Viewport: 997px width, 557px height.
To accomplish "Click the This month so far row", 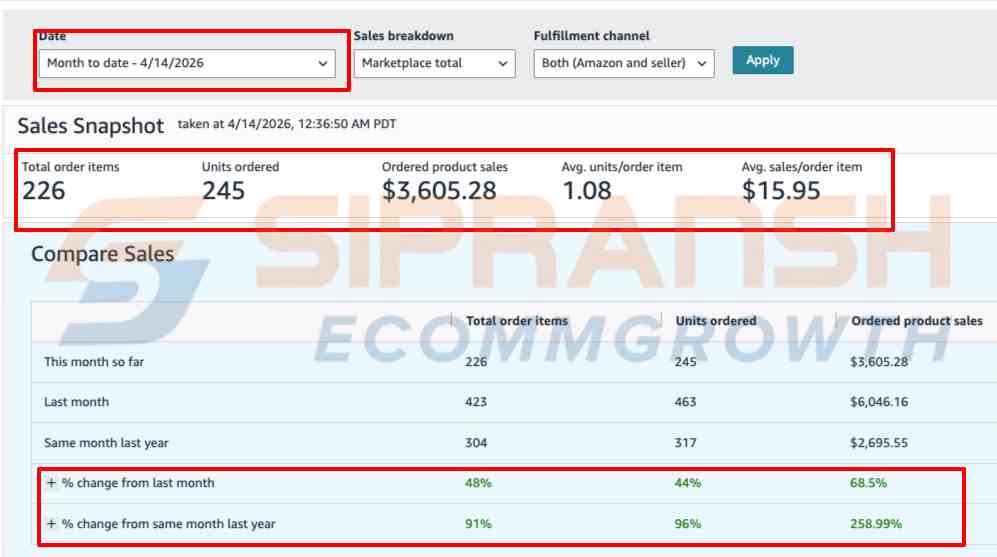I will tap(94, 362).
